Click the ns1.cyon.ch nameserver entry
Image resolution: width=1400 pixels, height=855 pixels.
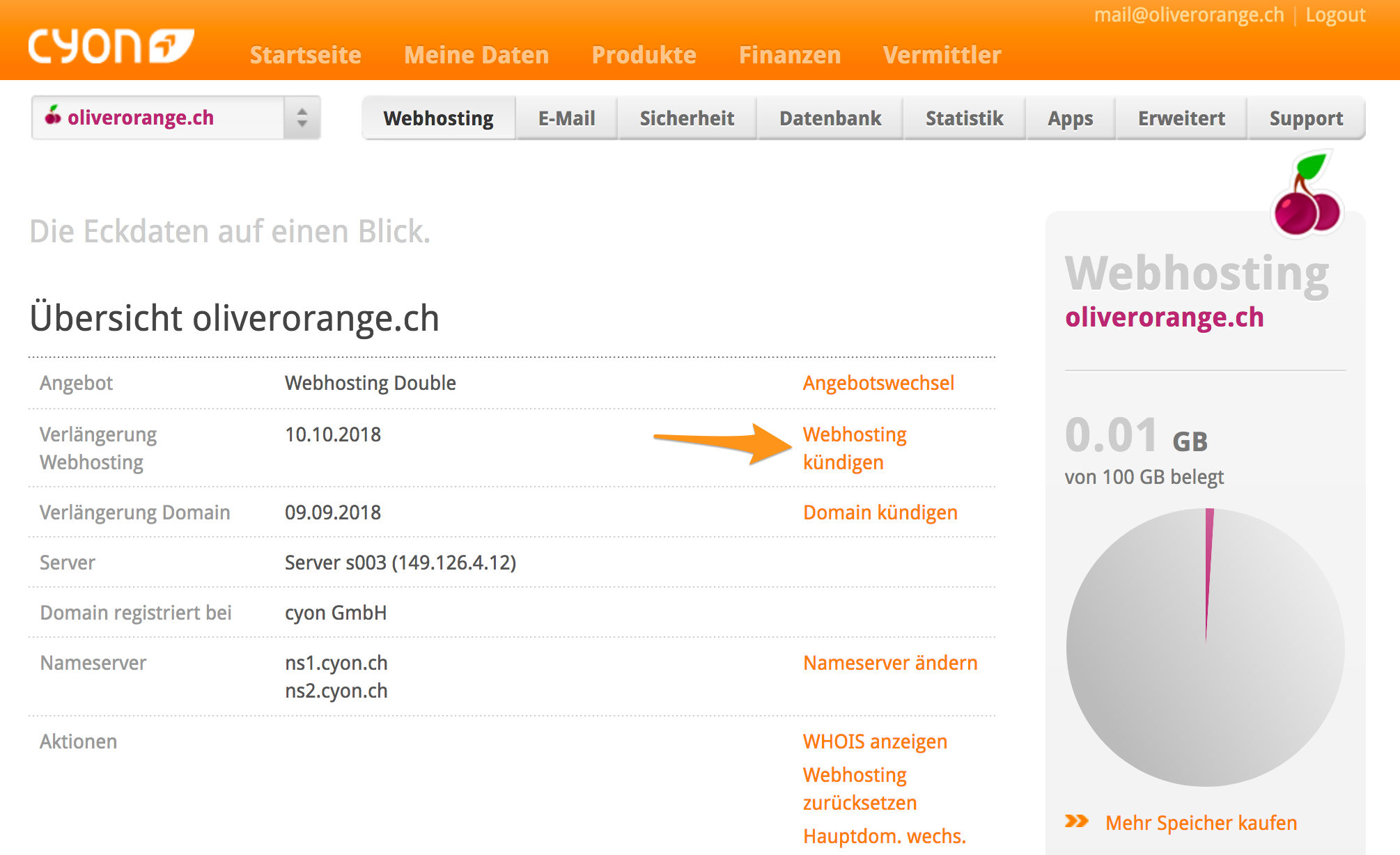(x=336, y=663)
